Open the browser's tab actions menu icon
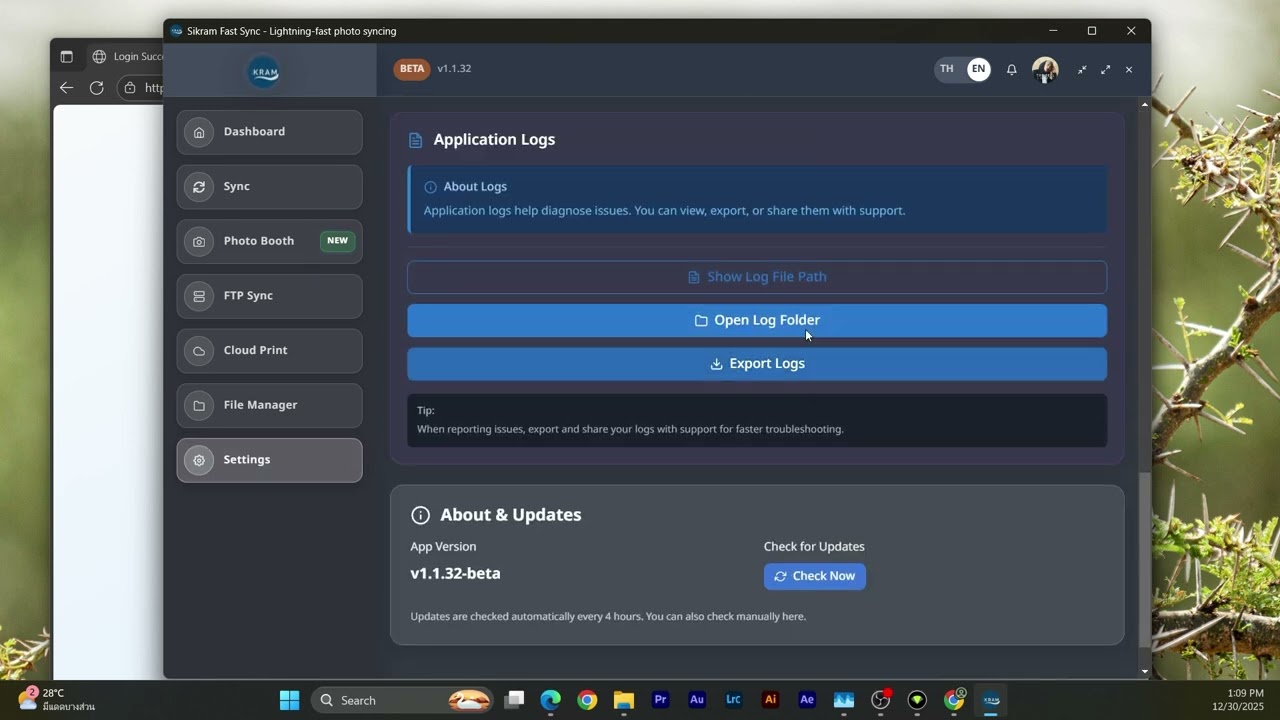1280x720 pixels. click(x=67, y=57)
